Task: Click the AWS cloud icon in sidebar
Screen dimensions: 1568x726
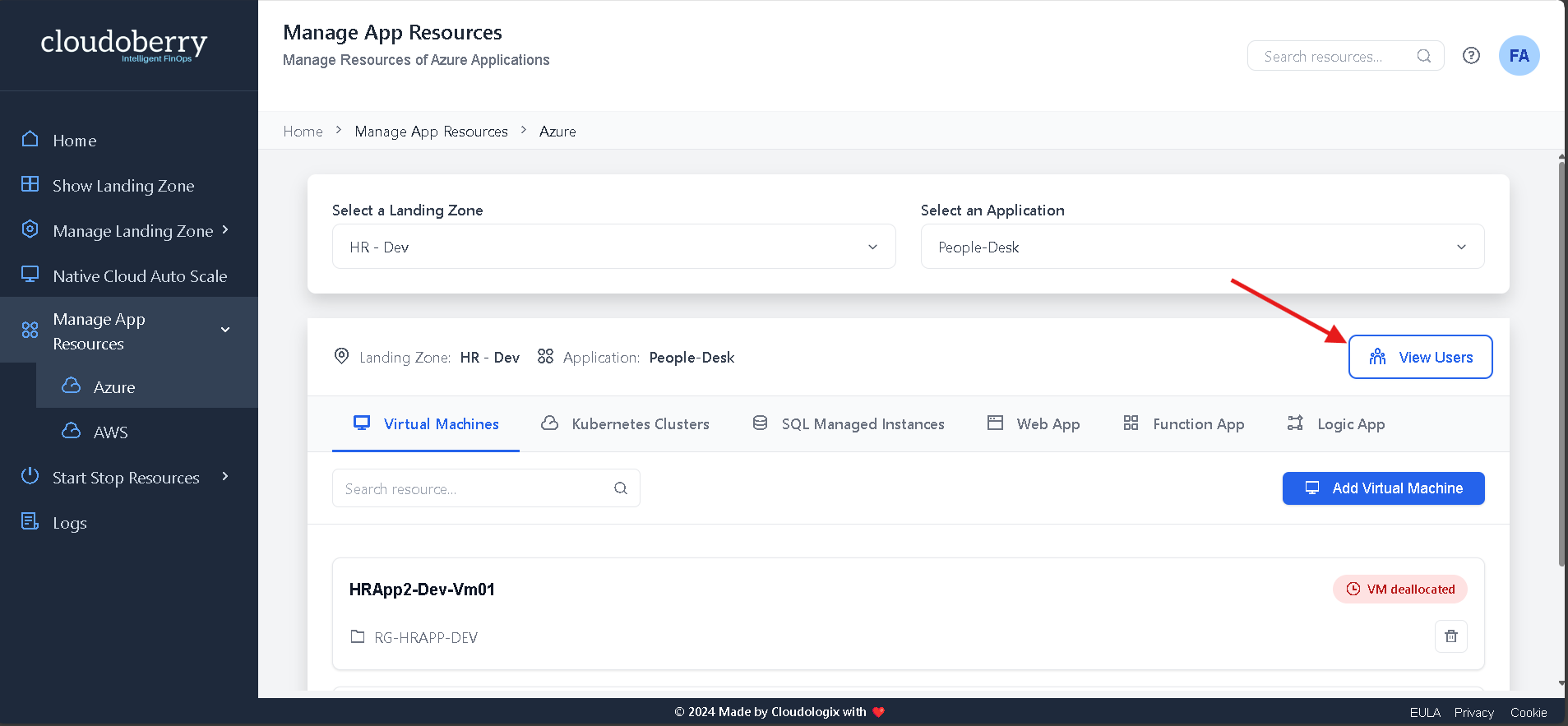Action: [72, 431]
